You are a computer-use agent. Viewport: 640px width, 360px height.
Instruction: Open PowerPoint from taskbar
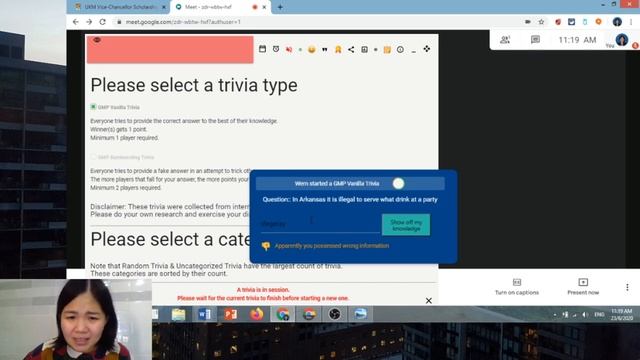231,314
